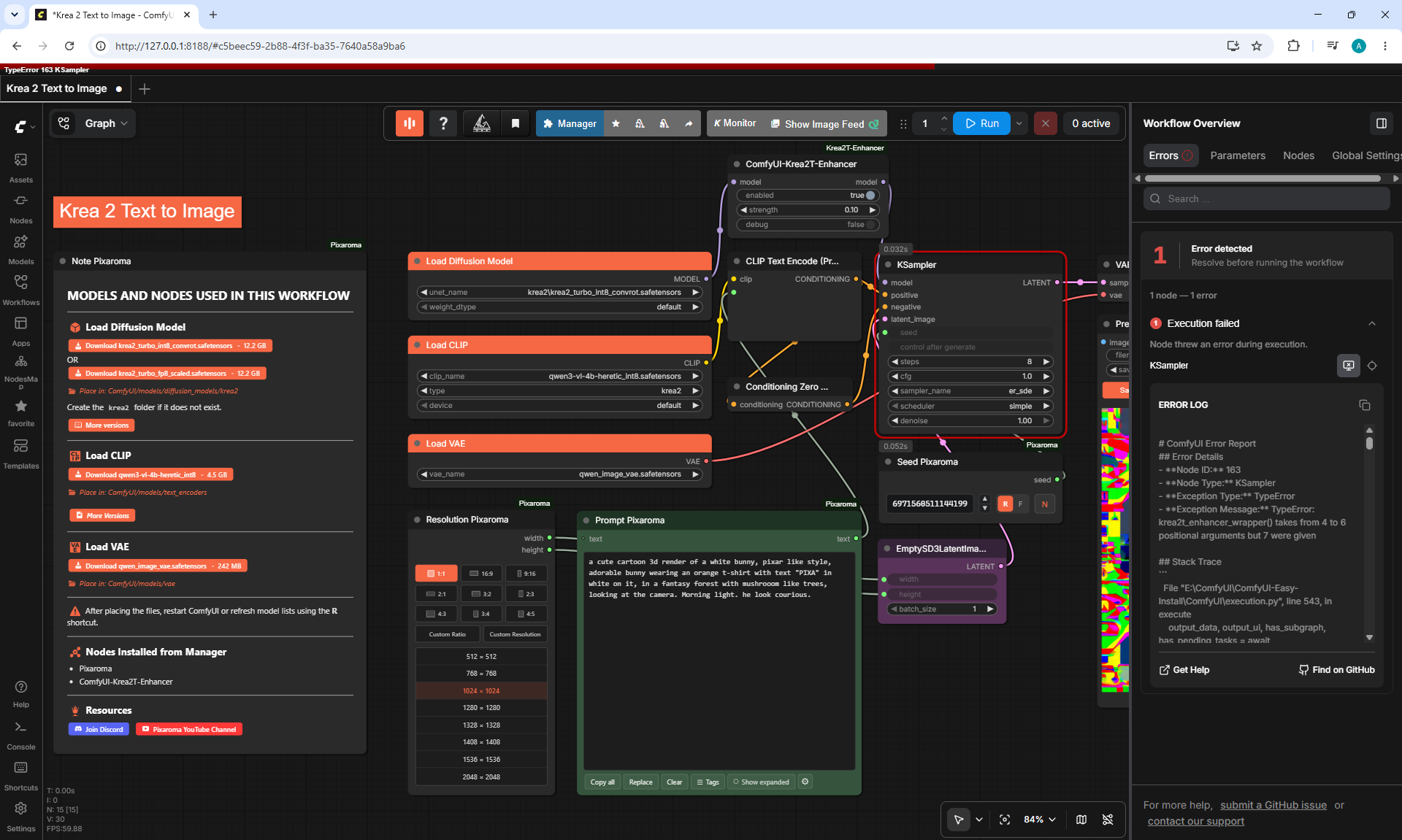Select the 16:9 aspect ratio
Viewport: 1402px width, 840px height.
click(481, 574)
